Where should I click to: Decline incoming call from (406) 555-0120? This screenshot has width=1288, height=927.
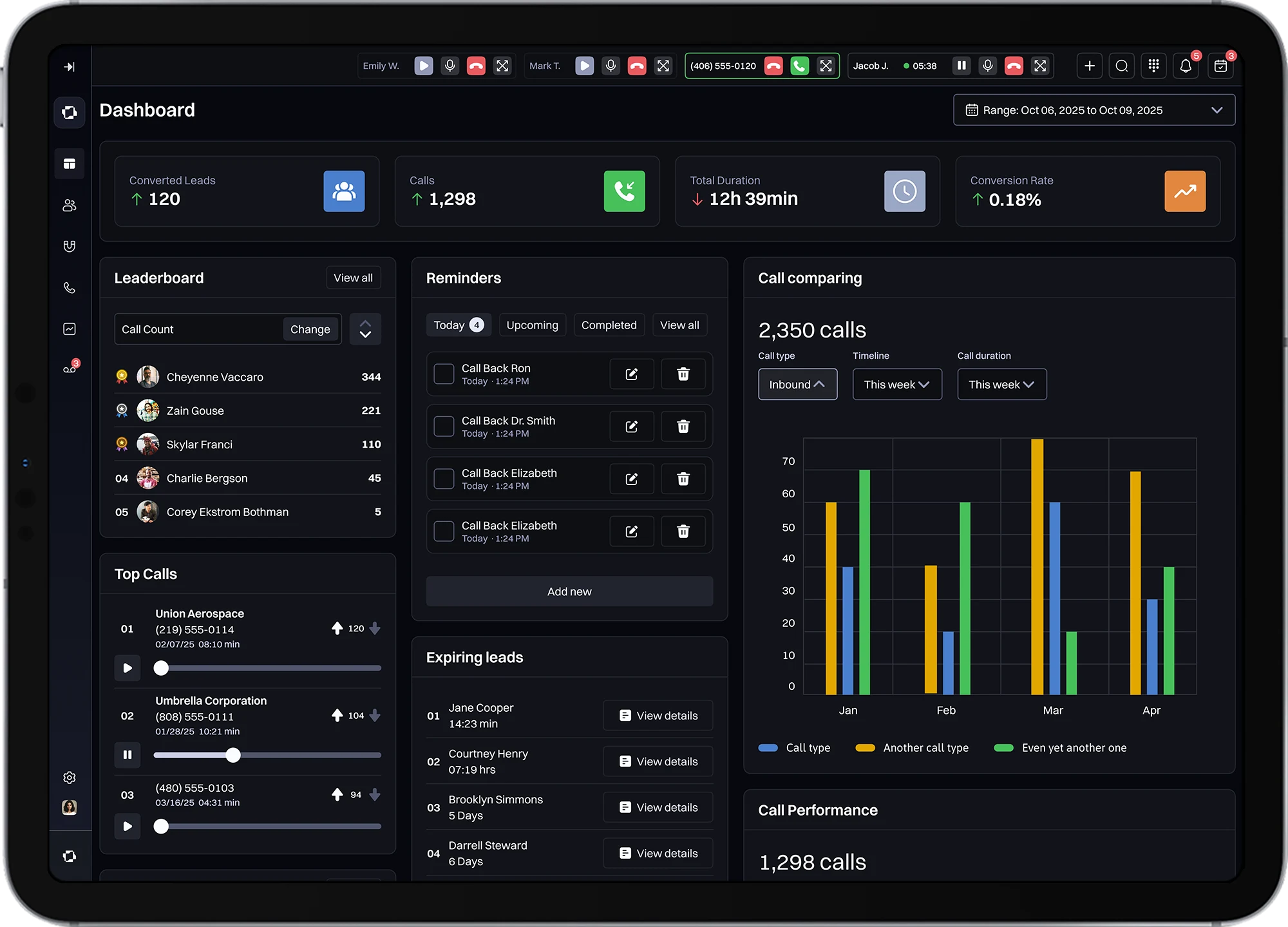pyautogui.click(x=773, y=66)
